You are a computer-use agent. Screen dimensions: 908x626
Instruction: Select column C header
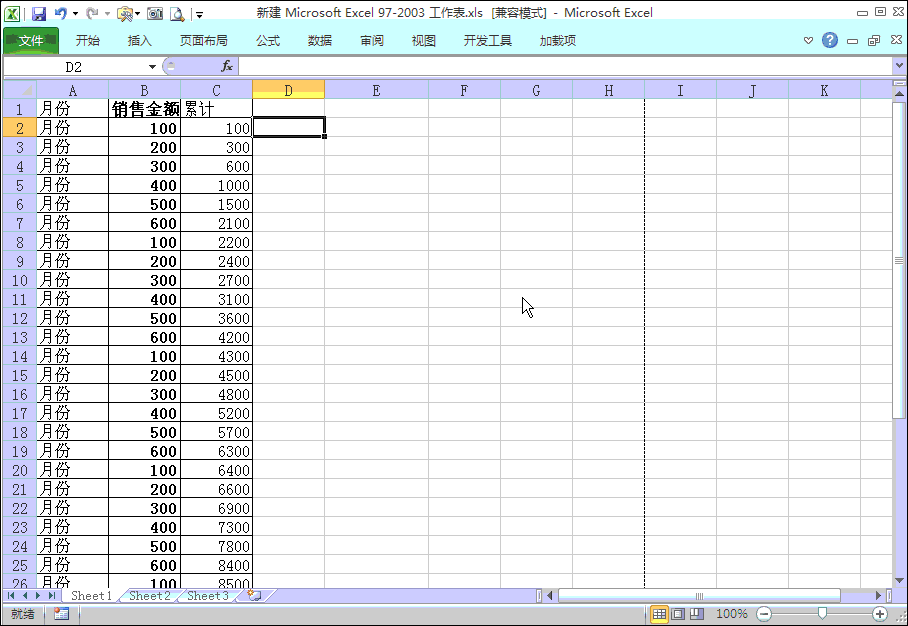216,90
